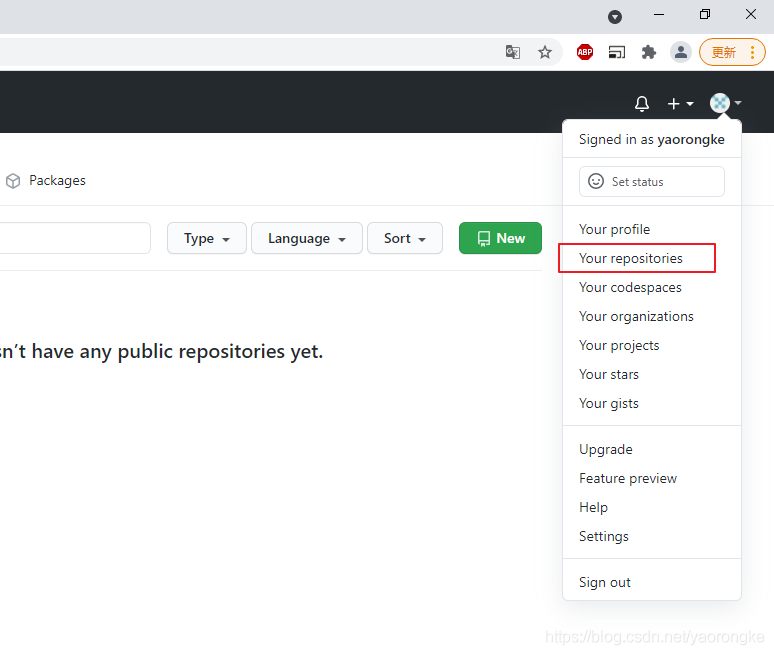Choose Your profile in dropdown menu

click(x=614, y=229)
